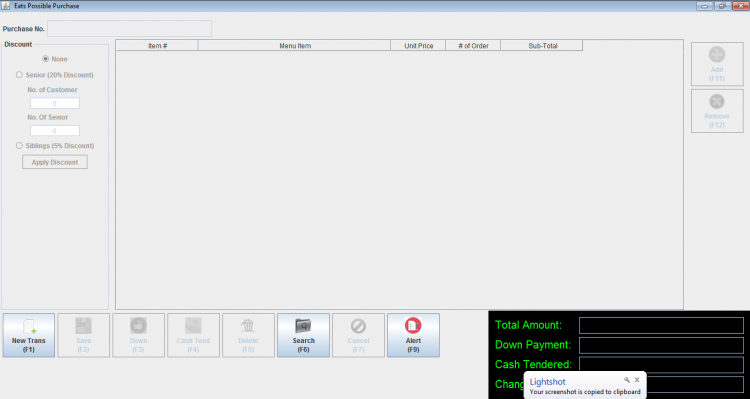Click the Save (F2) floppy icon
This screenshot has width=750, height=399.
tap(83, 326)
